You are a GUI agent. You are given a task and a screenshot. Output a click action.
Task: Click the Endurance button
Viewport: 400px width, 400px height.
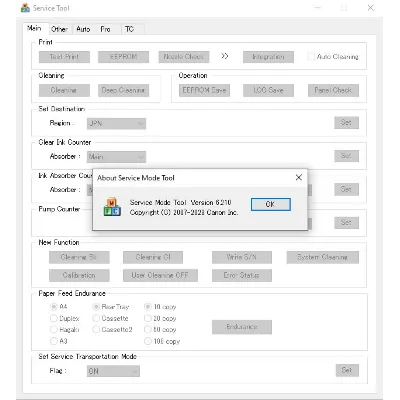pyautogui.click(x=242, y=327)
